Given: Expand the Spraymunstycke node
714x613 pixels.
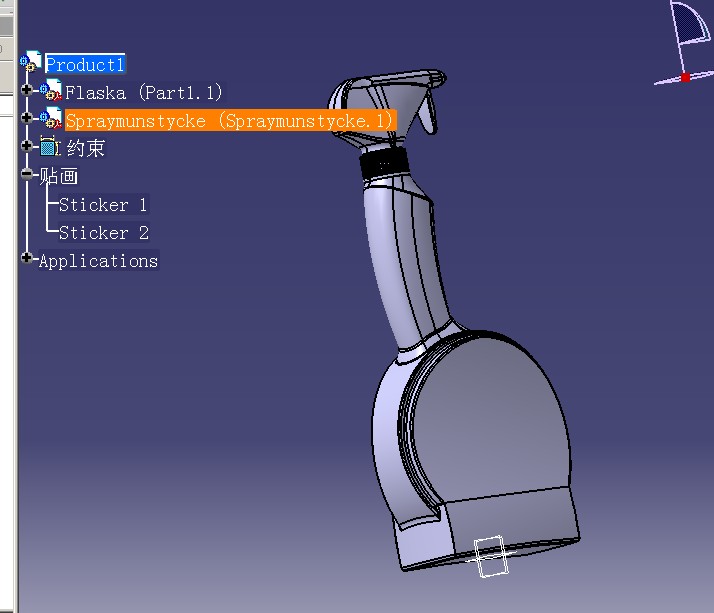Looking at the screenshot, I should click(x=27, y=117).
